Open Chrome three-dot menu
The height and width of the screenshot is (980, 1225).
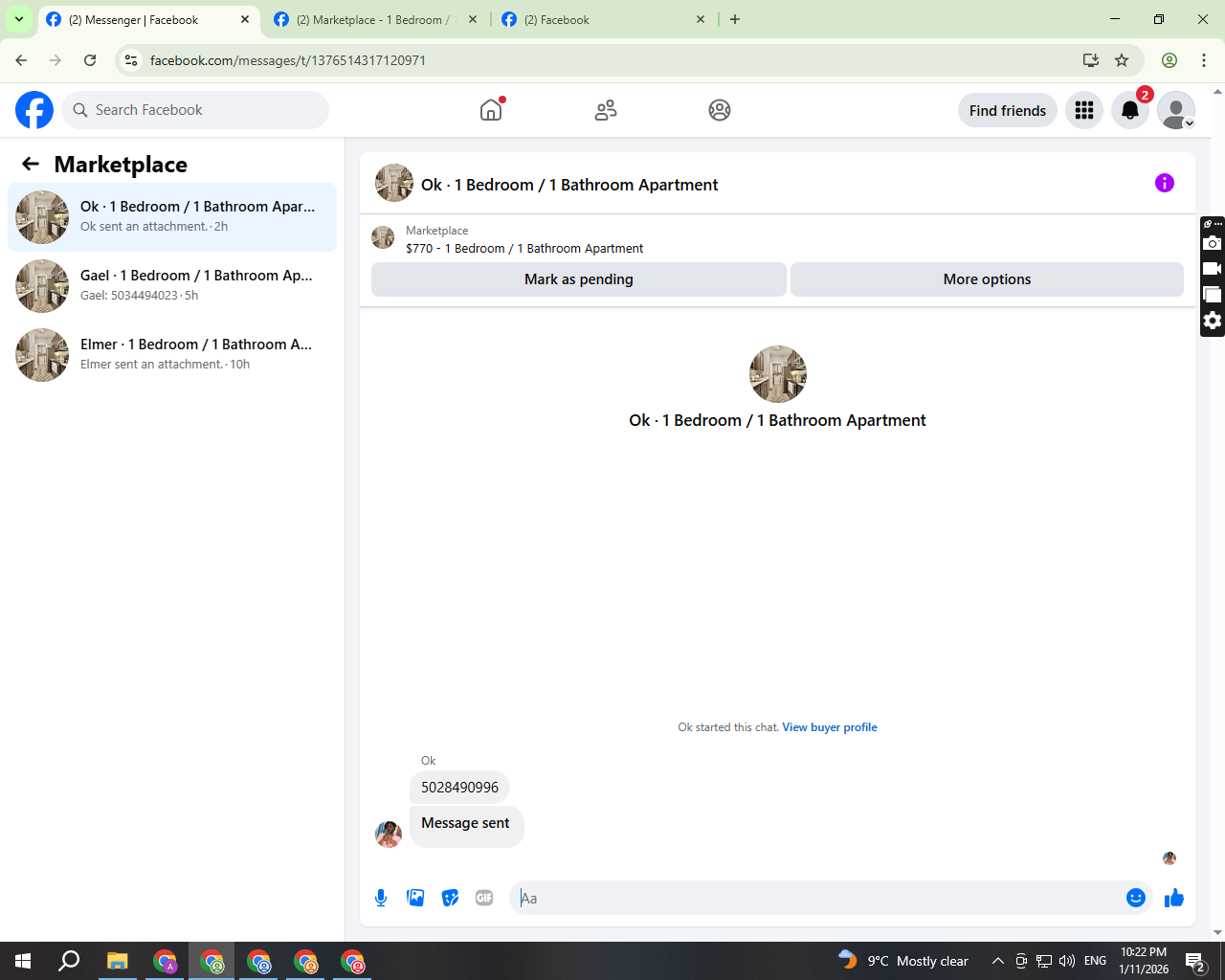click(x=1204, y=60)
